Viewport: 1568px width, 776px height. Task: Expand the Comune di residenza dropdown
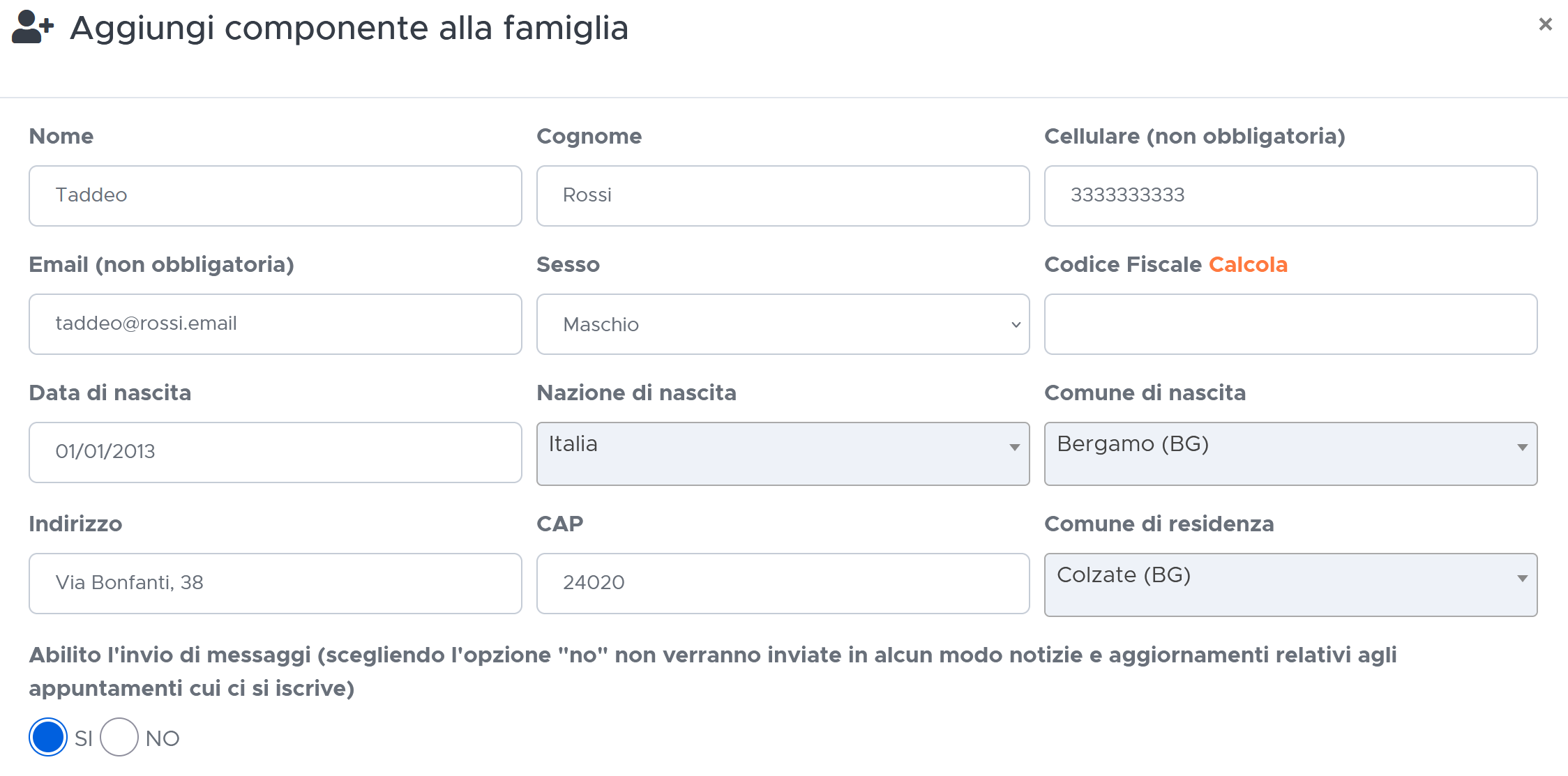(1290, 585)
